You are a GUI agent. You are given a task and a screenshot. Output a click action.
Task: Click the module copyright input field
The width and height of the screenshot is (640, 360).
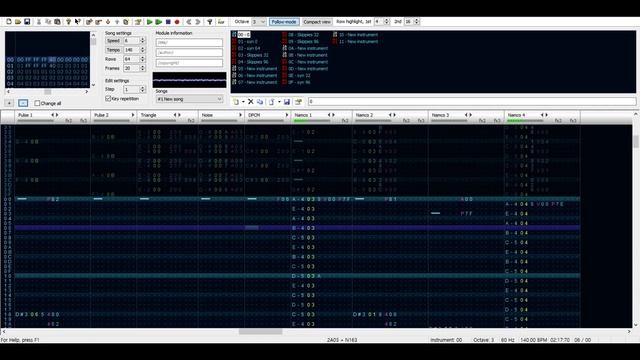(x=189, y=63)
